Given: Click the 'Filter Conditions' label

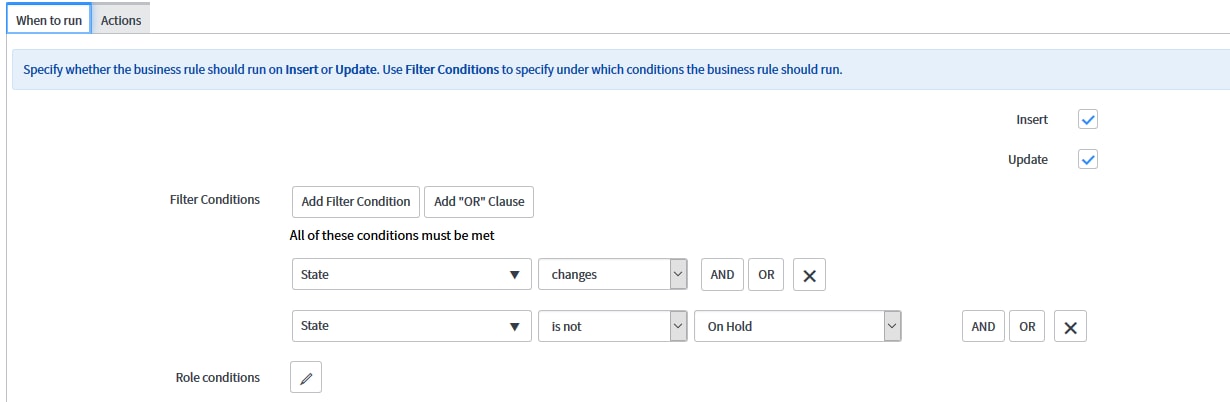Looking at the screenshot, I should point(215,200).
